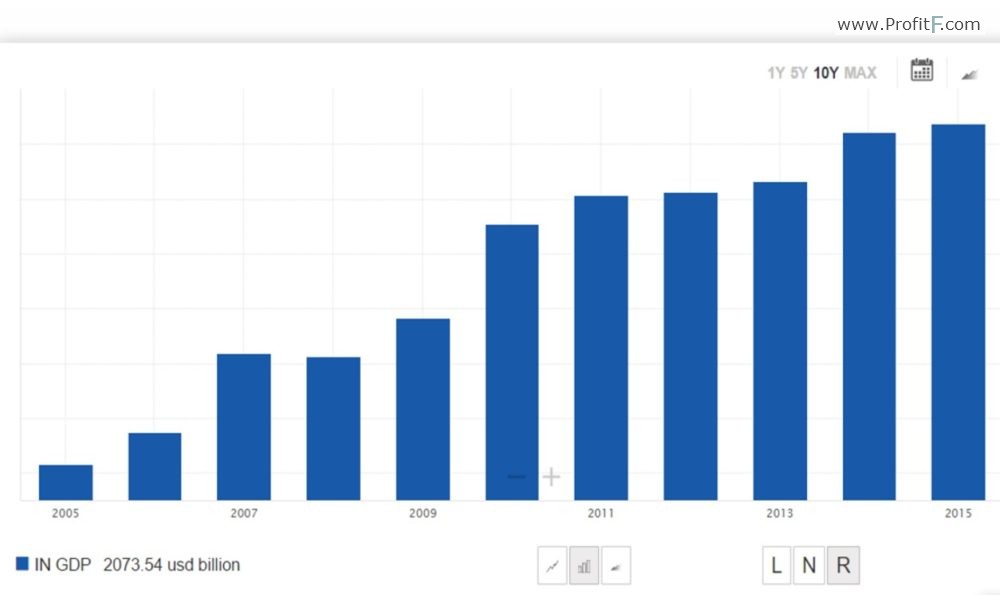
Task: Click the blue IN GDP legend swatch
Action: (x=22, y=564)
